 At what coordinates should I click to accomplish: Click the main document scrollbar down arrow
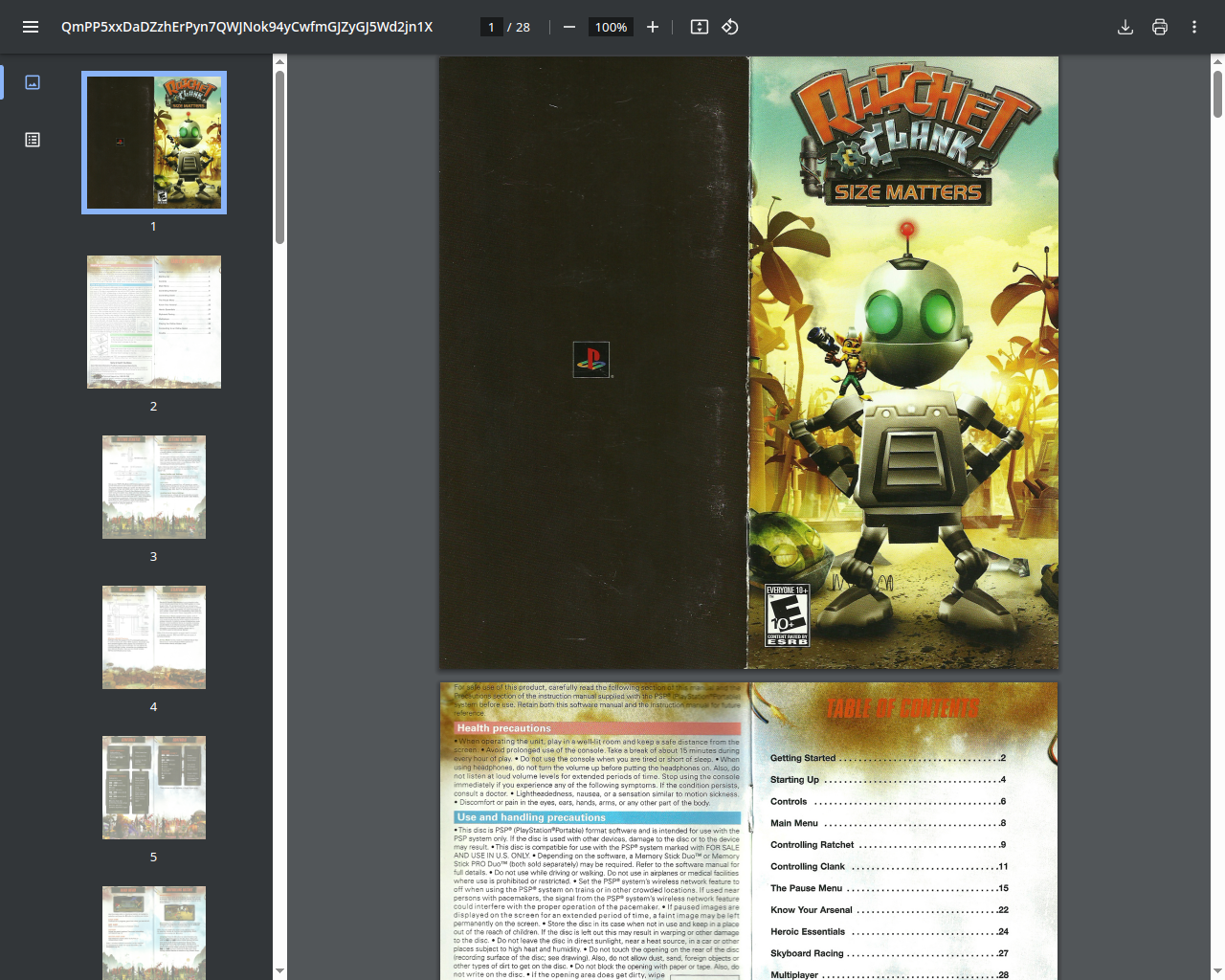tap(1217, 971)
